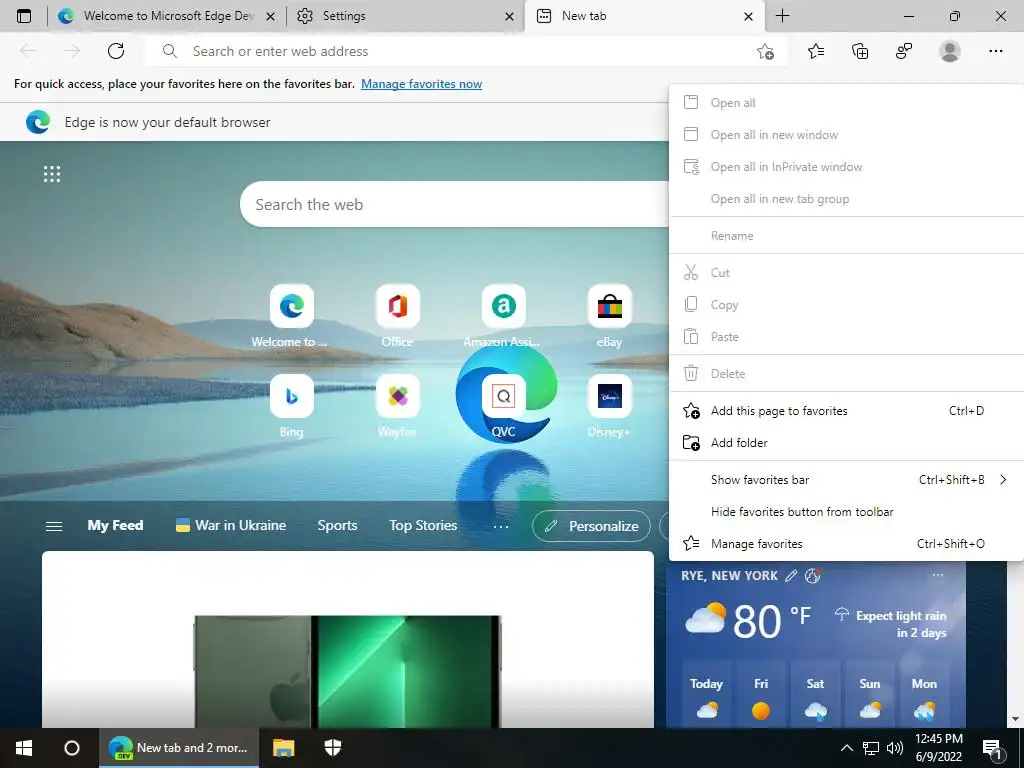Viewport: 1024px width, 768px height.
Task: Open File Explorer from the taskbar
Action: tap(283, 748)
